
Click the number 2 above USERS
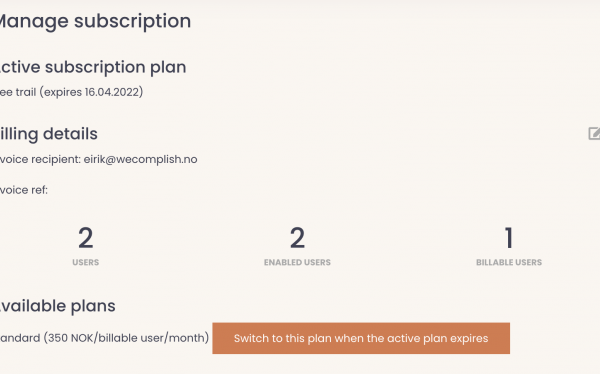(86, 238)
